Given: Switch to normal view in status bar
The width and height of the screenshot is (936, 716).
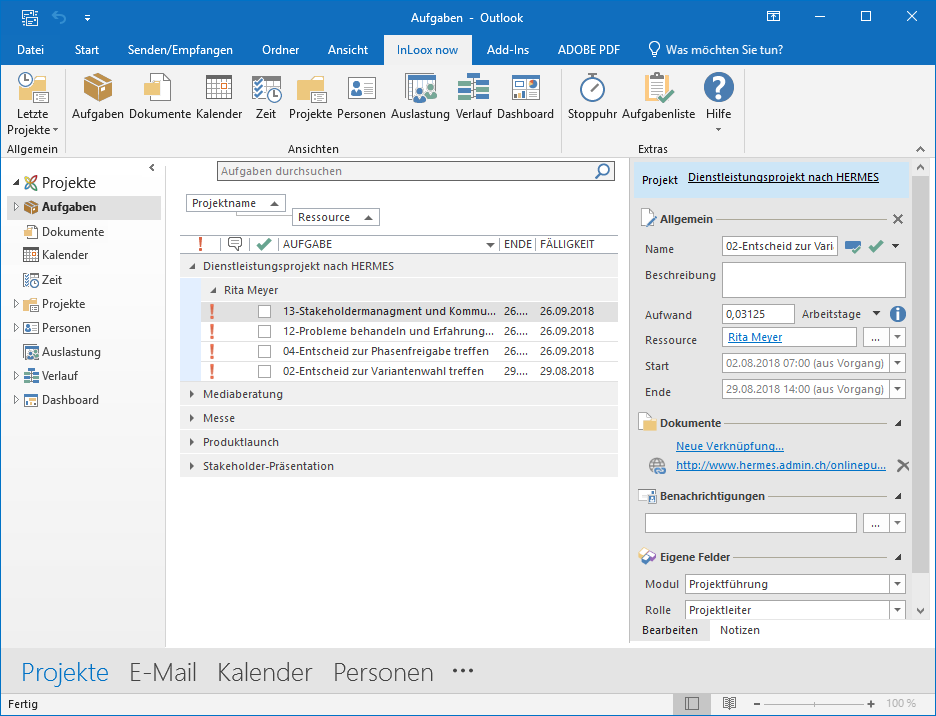Looking at the screenshot, I should pyautogui.click(x=692, y=703).
